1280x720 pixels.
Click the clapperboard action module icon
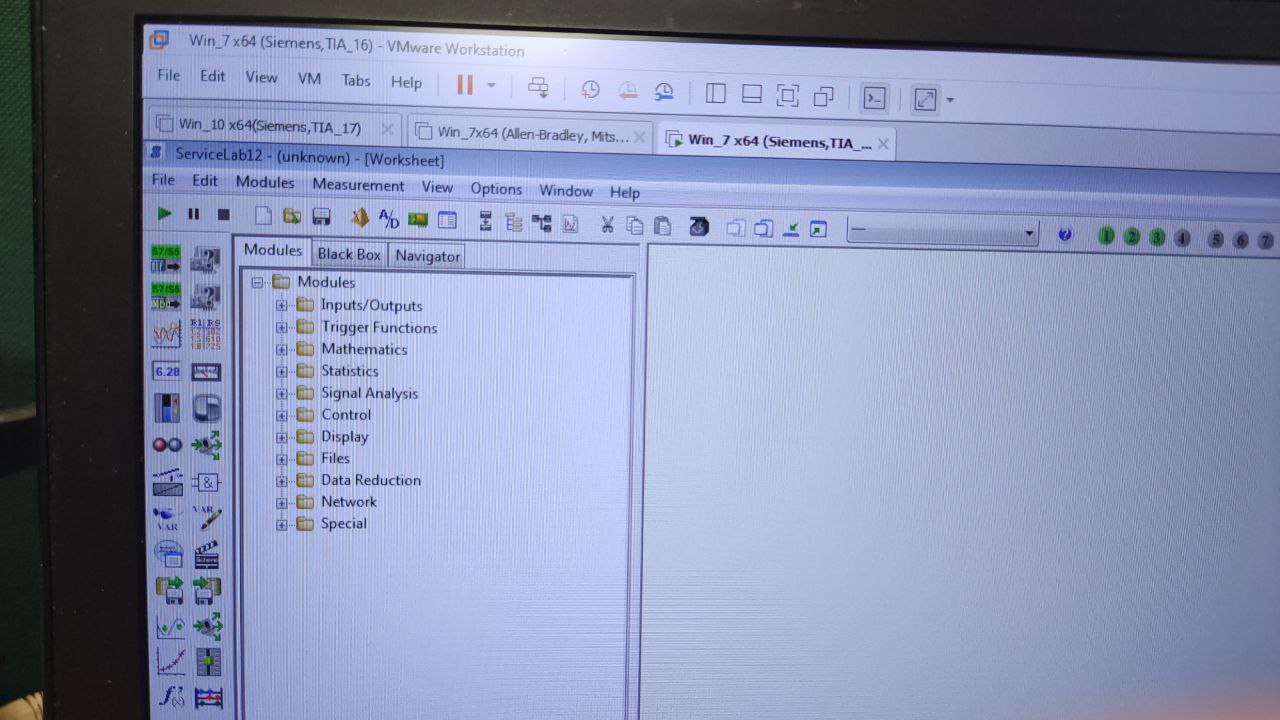click(x=206, y=554)
